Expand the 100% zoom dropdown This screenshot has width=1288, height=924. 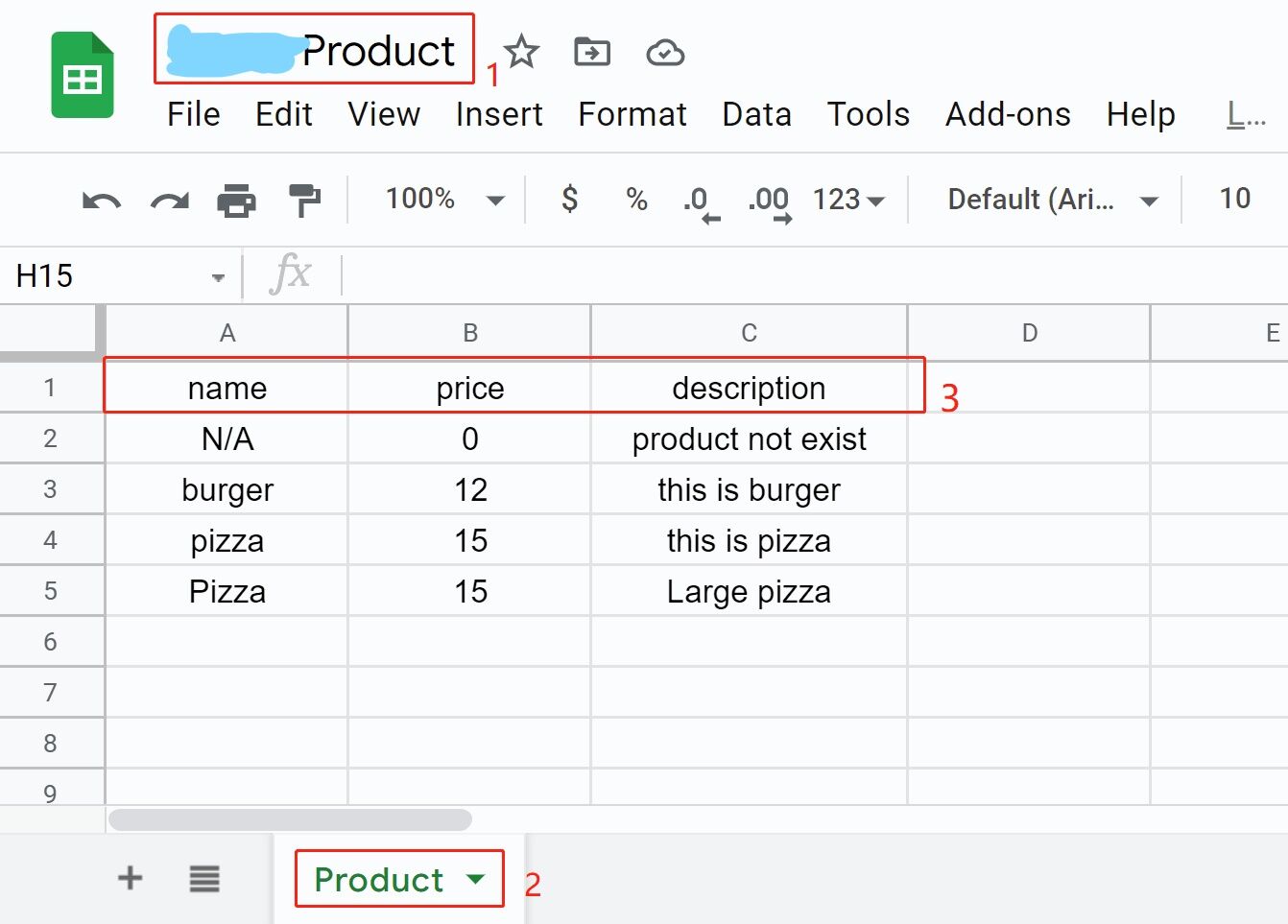(x=495, y=201)
